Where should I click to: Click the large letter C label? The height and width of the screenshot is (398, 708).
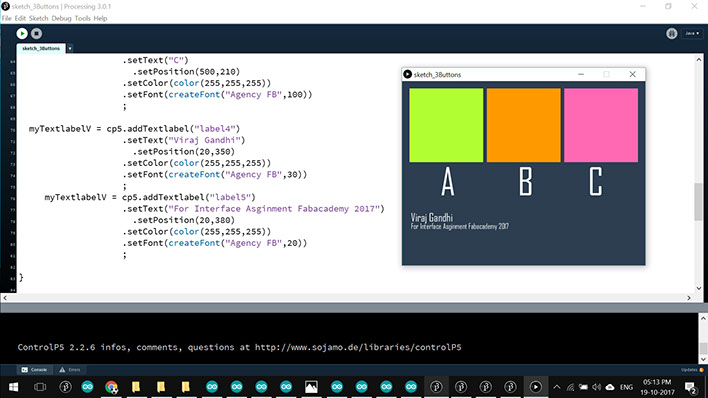coord(596,182)
